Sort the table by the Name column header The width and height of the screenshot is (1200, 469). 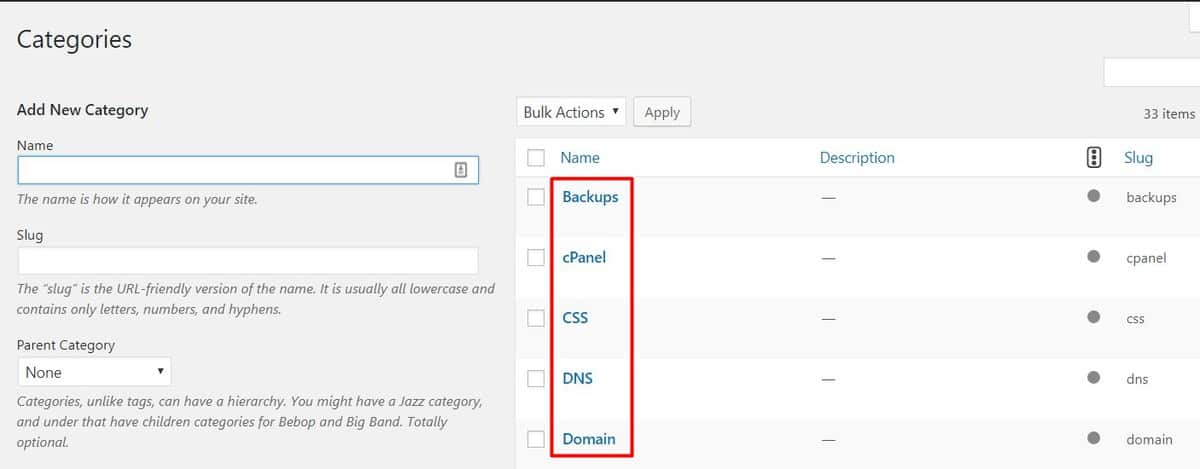tap(580, 157)
